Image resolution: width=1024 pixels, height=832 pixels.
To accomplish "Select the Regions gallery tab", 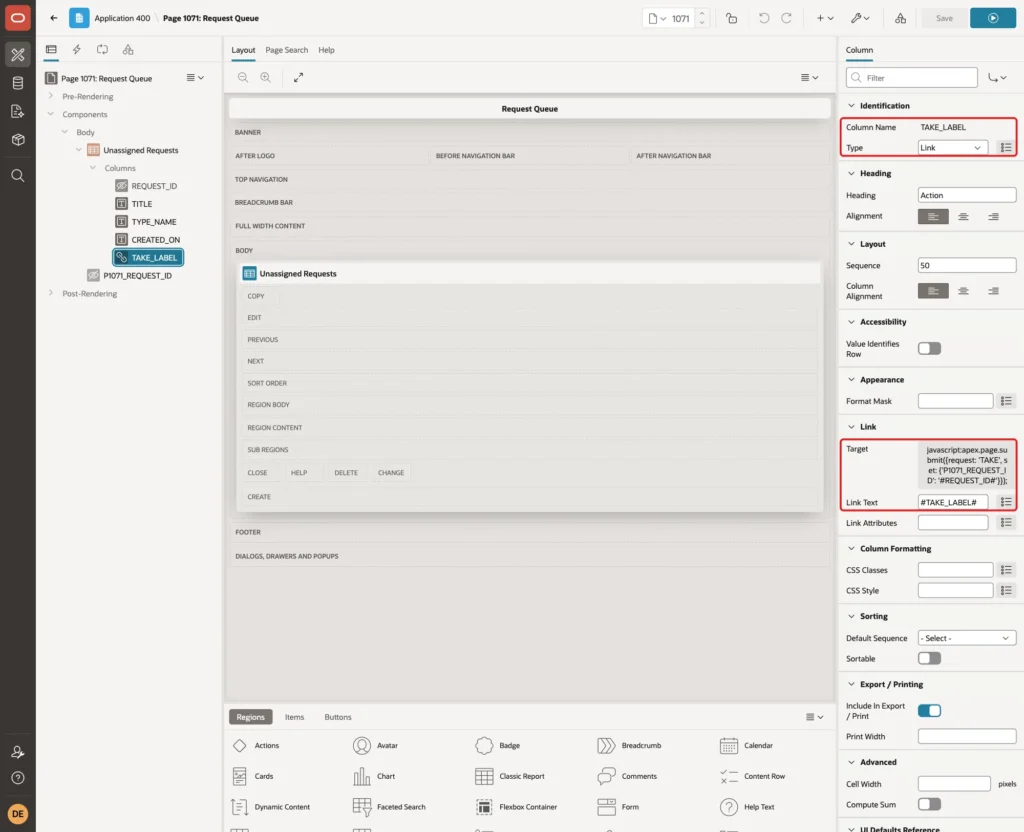I will point(250,717).
